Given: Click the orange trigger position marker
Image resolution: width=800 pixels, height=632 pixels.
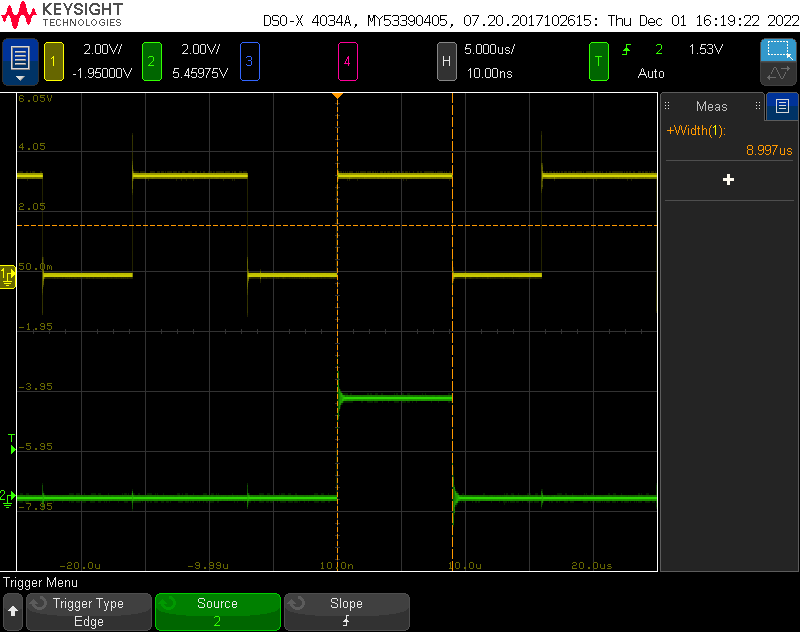Looking at the screenshot, I should (337, 97).
